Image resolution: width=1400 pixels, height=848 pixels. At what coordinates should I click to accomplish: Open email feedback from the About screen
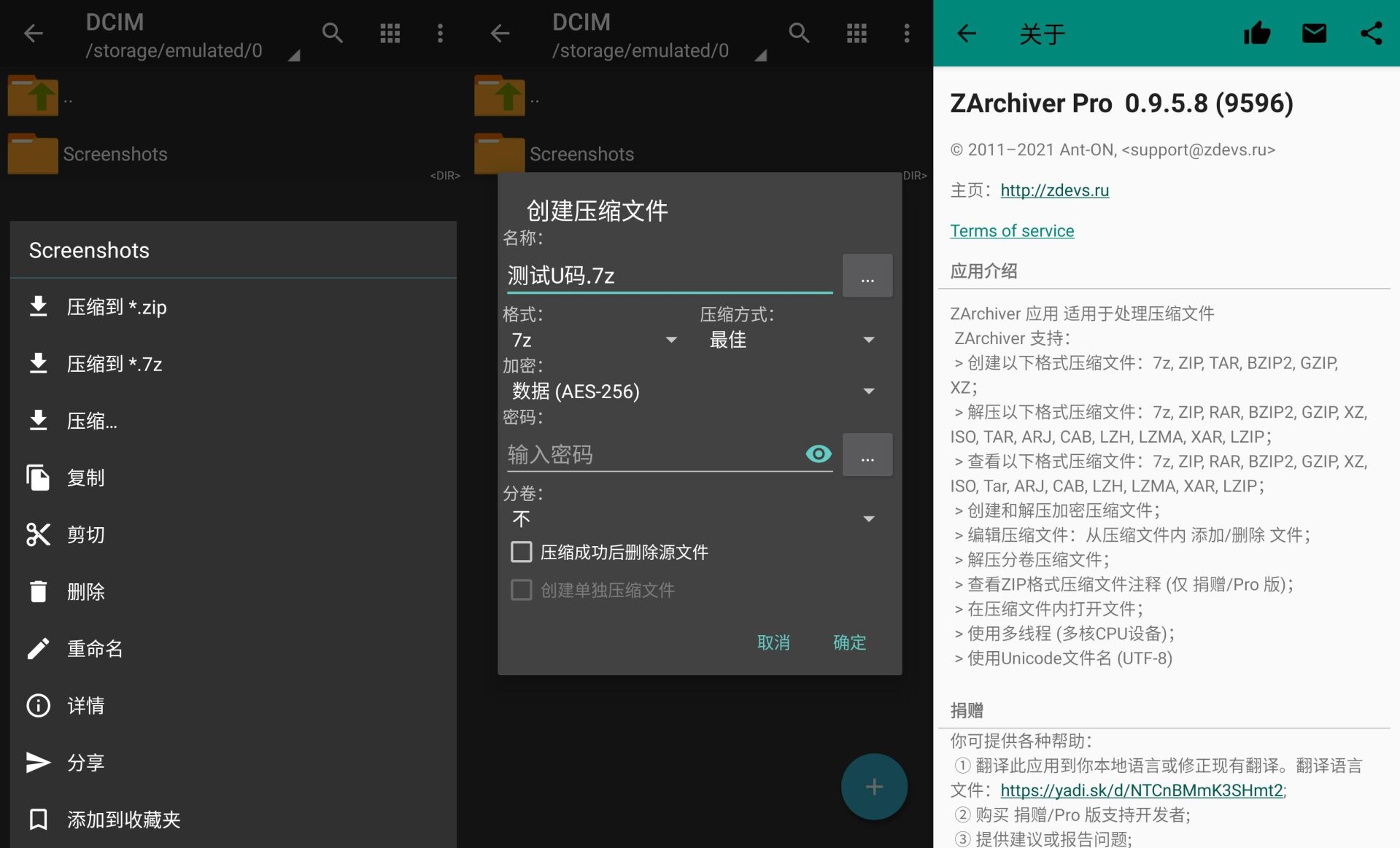click(x=1313, y=33)
